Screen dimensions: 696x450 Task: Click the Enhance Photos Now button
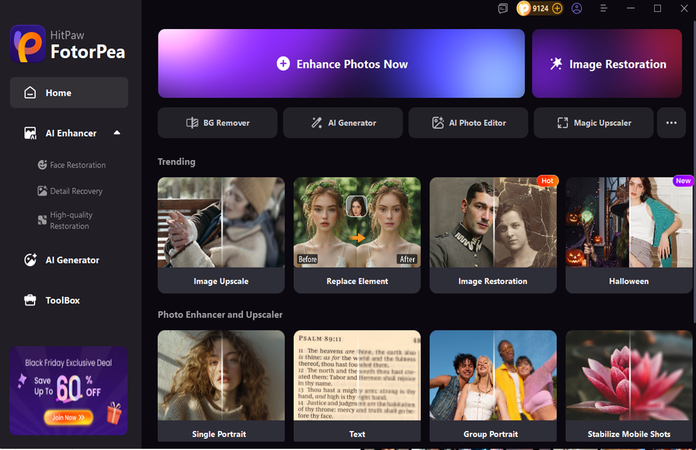coord(341,63)
